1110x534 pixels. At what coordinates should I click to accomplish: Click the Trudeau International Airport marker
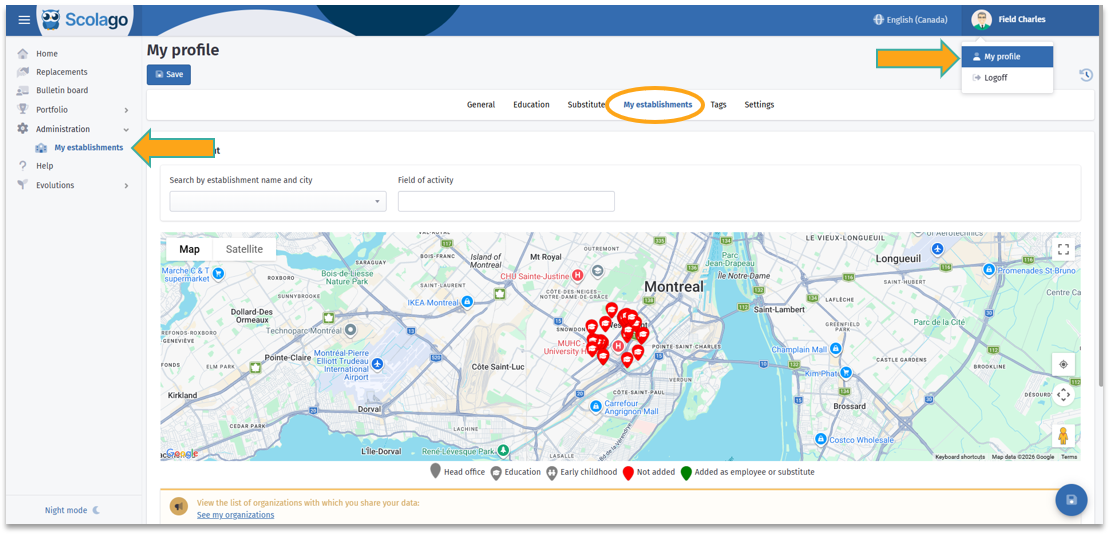(x=377, y=363)
